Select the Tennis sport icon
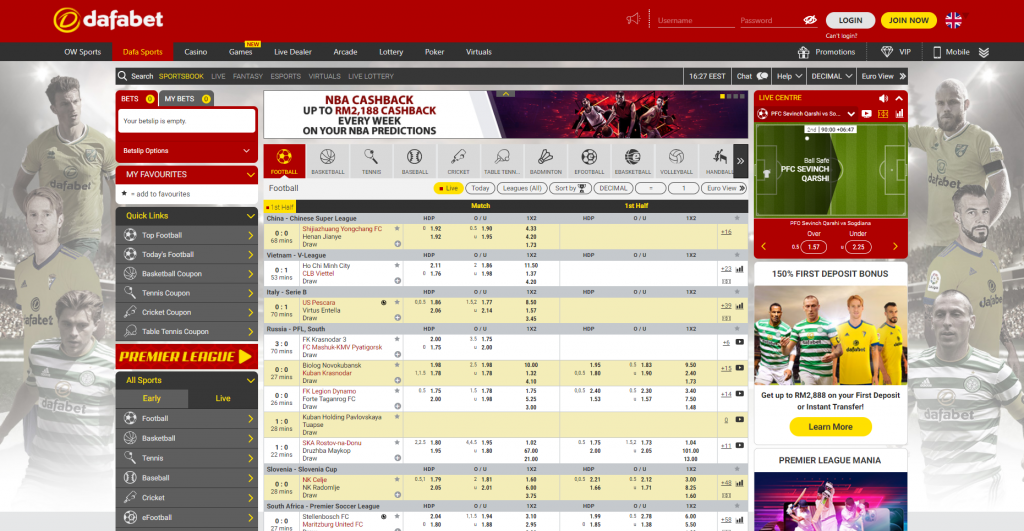The width and height of the screenshot is (1024, 531). [371, 161]
